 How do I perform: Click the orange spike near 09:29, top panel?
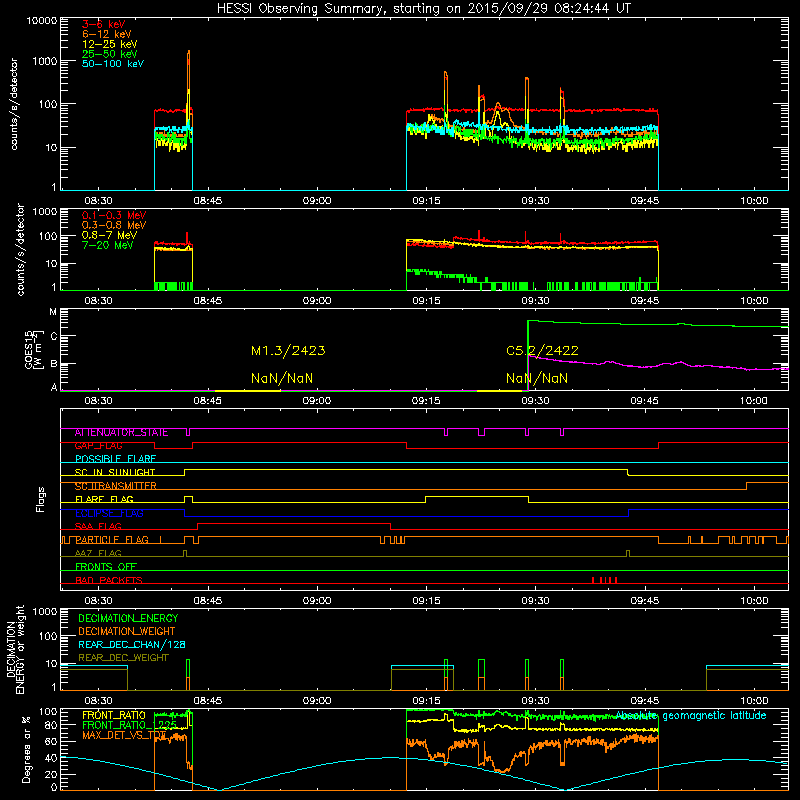coord(527,99)
